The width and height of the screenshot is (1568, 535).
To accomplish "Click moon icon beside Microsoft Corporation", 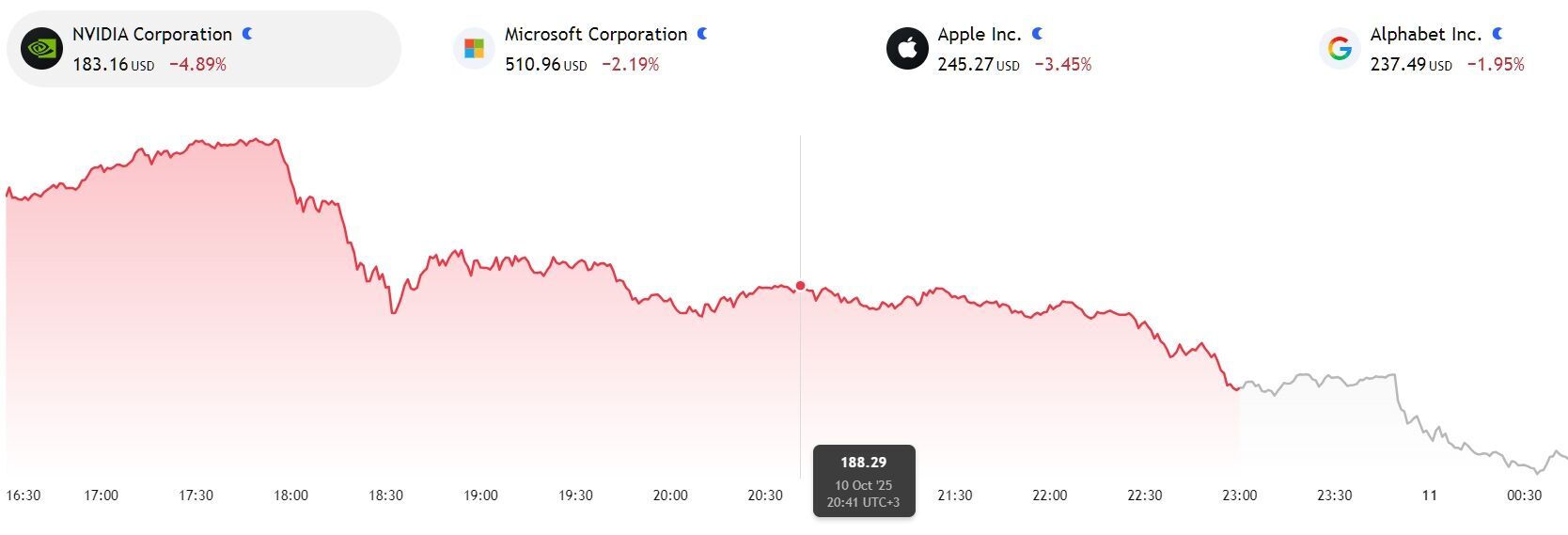I will tap(702, 34).
